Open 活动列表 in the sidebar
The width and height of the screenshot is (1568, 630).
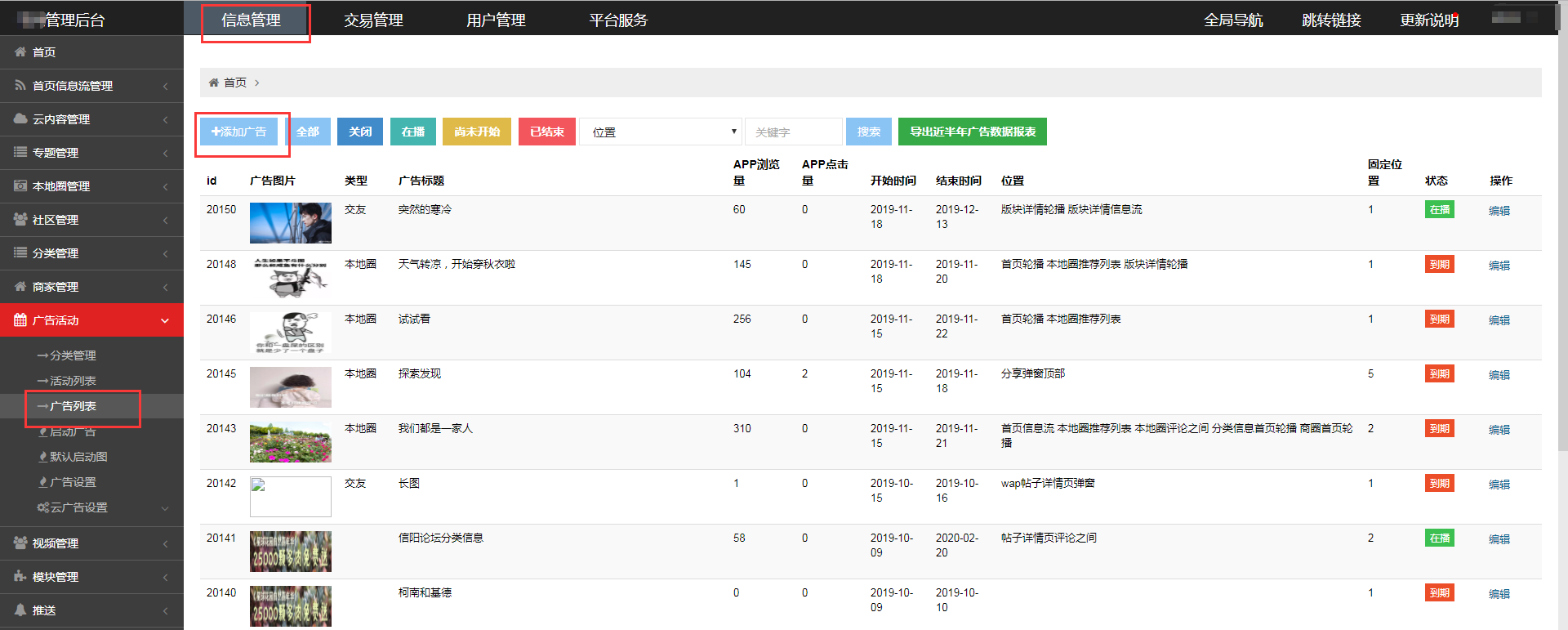(x=73, y=381)
